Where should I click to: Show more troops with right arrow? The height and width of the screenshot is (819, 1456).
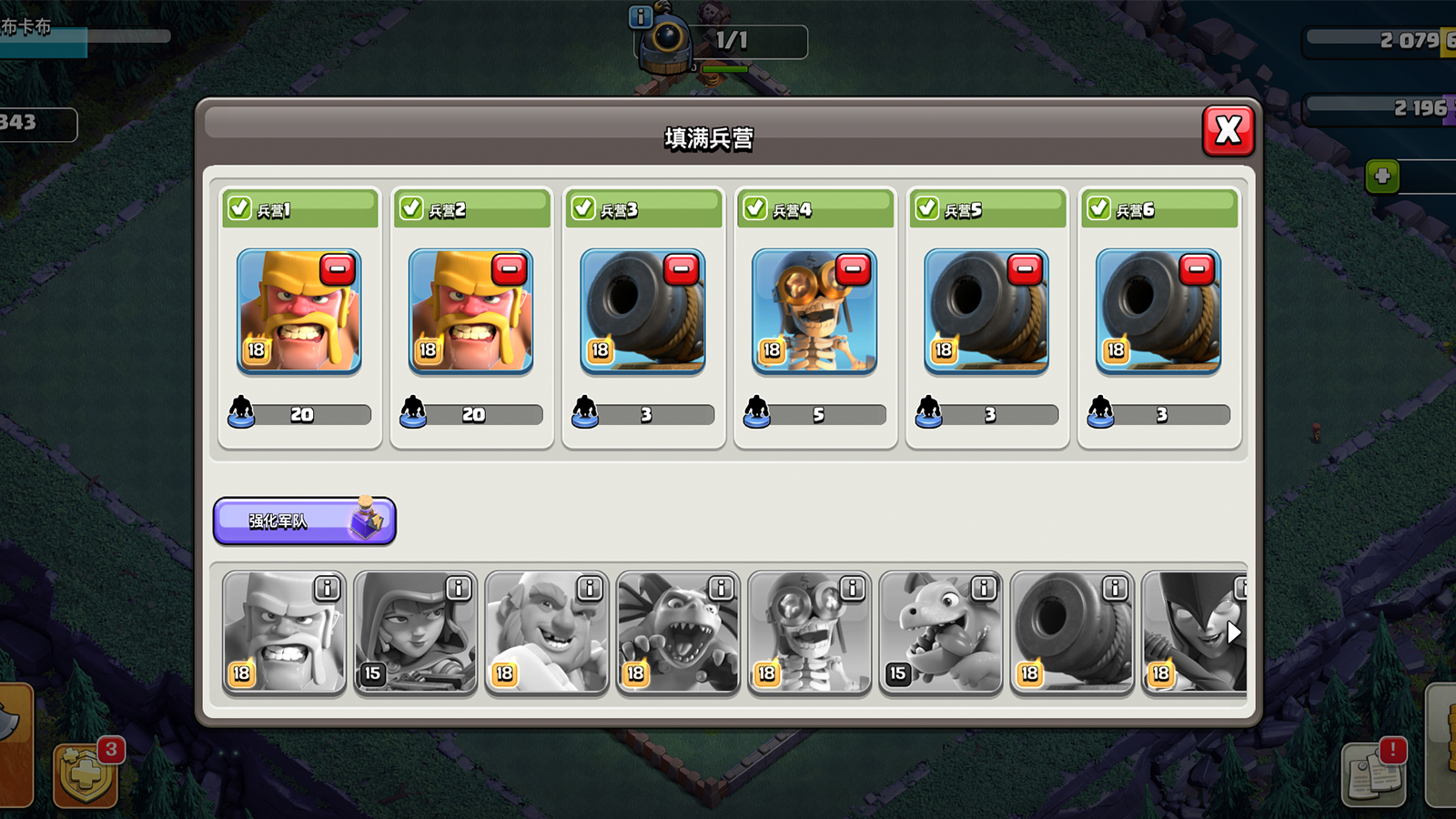[1233, 632]
